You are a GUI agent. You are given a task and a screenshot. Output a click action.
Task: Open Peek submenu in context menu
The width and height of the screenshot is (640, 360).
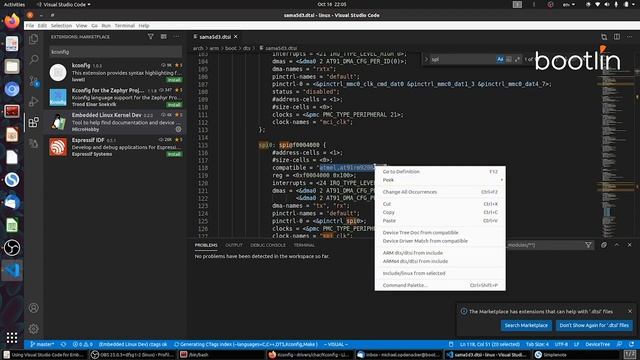click(440, 180)
